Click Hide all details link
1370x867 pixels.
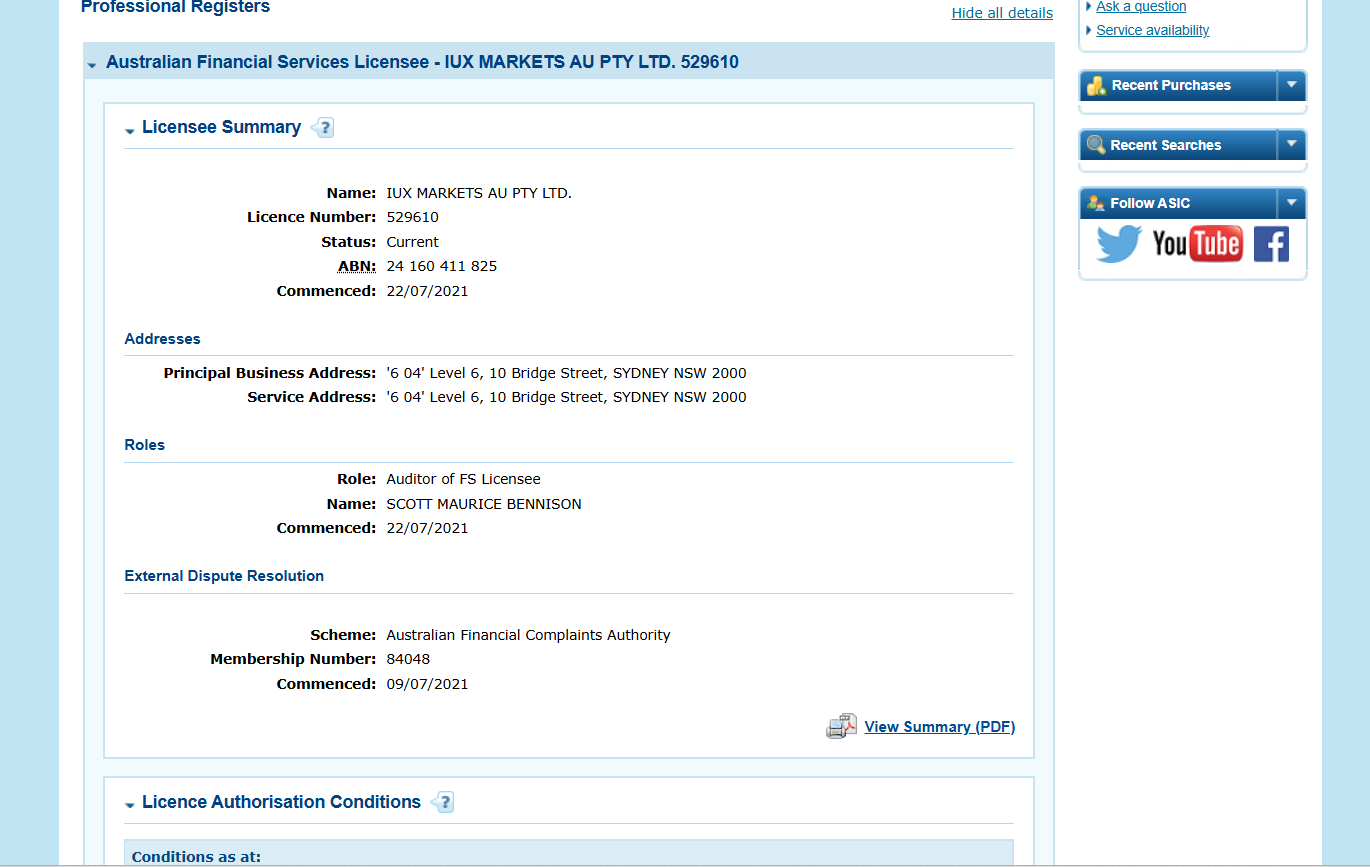1002,13
